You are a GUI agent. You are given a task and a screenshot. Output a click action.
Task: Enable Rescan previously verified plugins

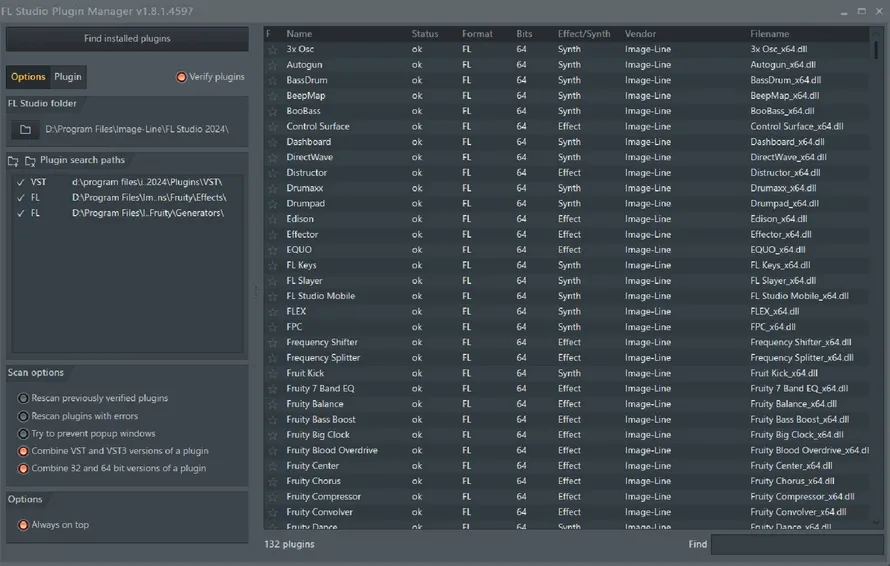point(23,398)
